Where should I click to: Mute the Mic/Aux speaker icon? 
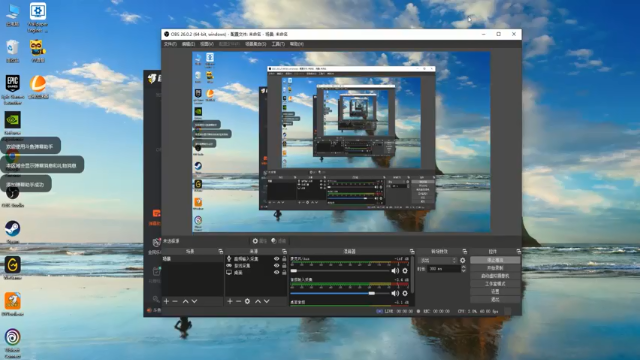395,271
